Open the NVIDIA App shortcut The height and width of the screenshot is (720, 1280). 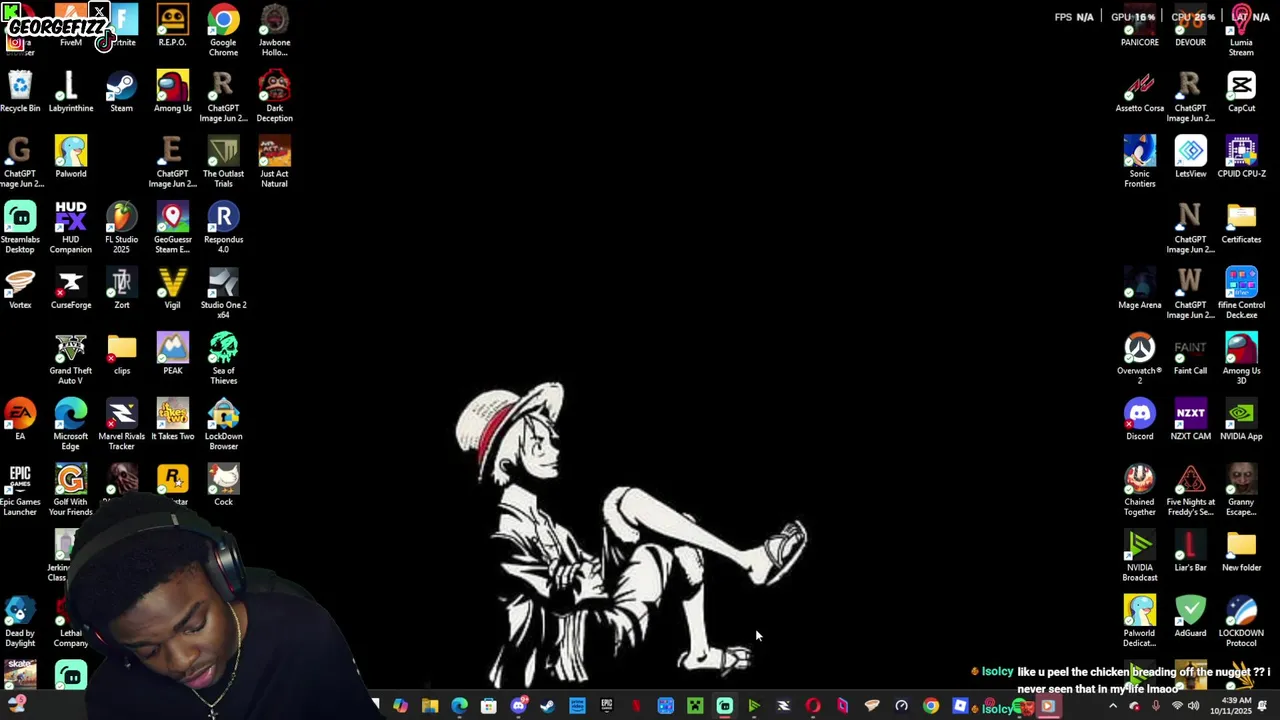(x=1241, y=419)
